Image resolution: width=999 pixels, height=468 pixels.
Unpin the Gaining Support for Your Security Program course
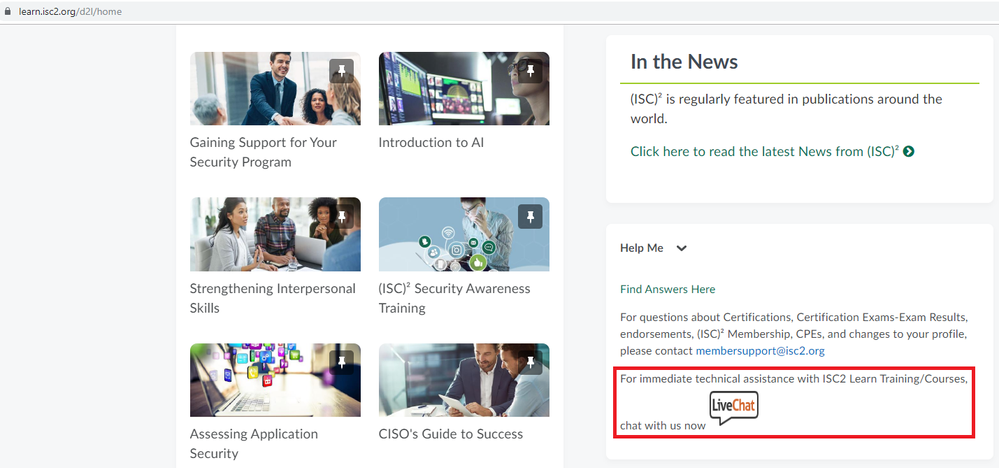tap(342, 71)
